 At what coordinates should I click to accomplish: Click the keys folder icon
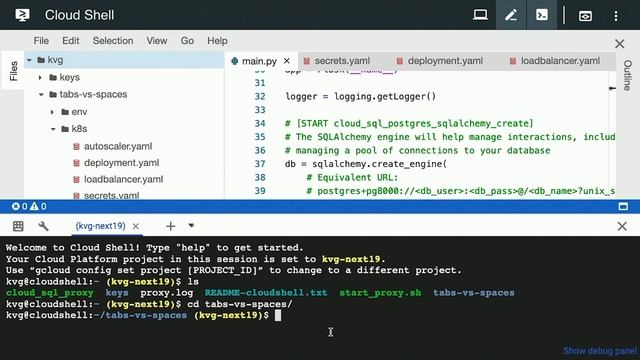[x=53, y=77]
